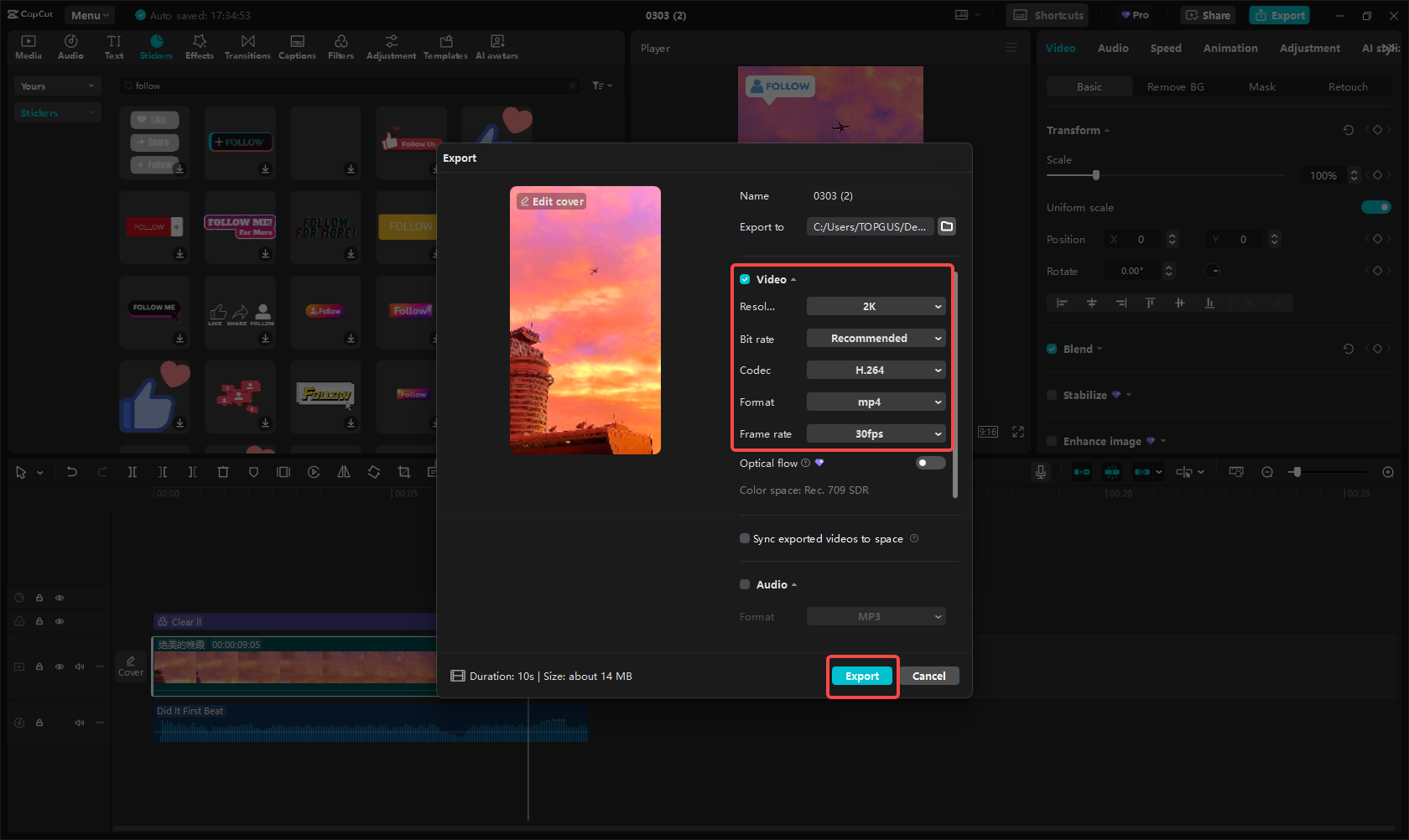
Task: Open the Menu in title bar
Action: pyautogui.click(x=90, y=15)
